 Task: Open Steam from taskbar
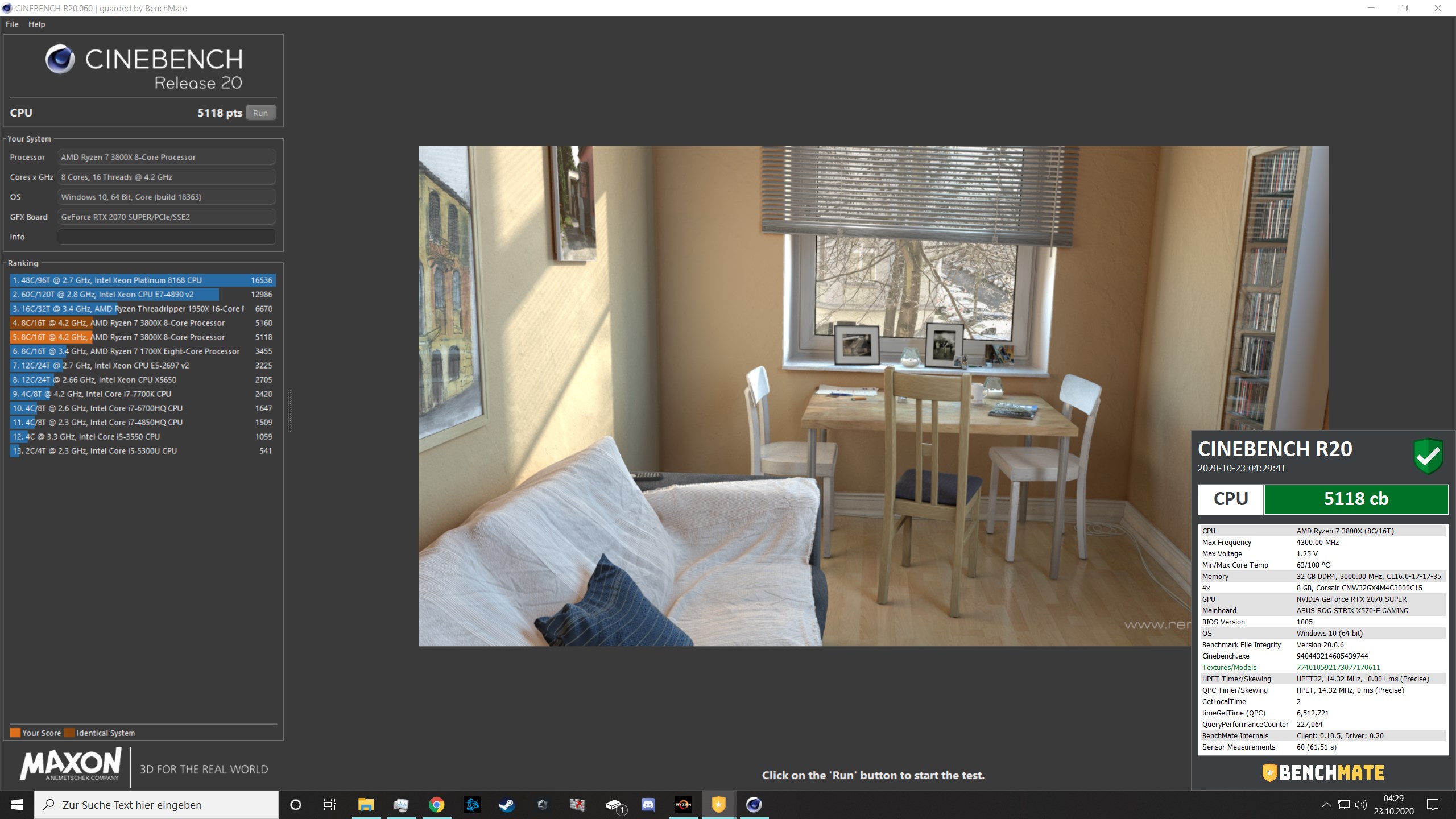(x=507, y=805)
